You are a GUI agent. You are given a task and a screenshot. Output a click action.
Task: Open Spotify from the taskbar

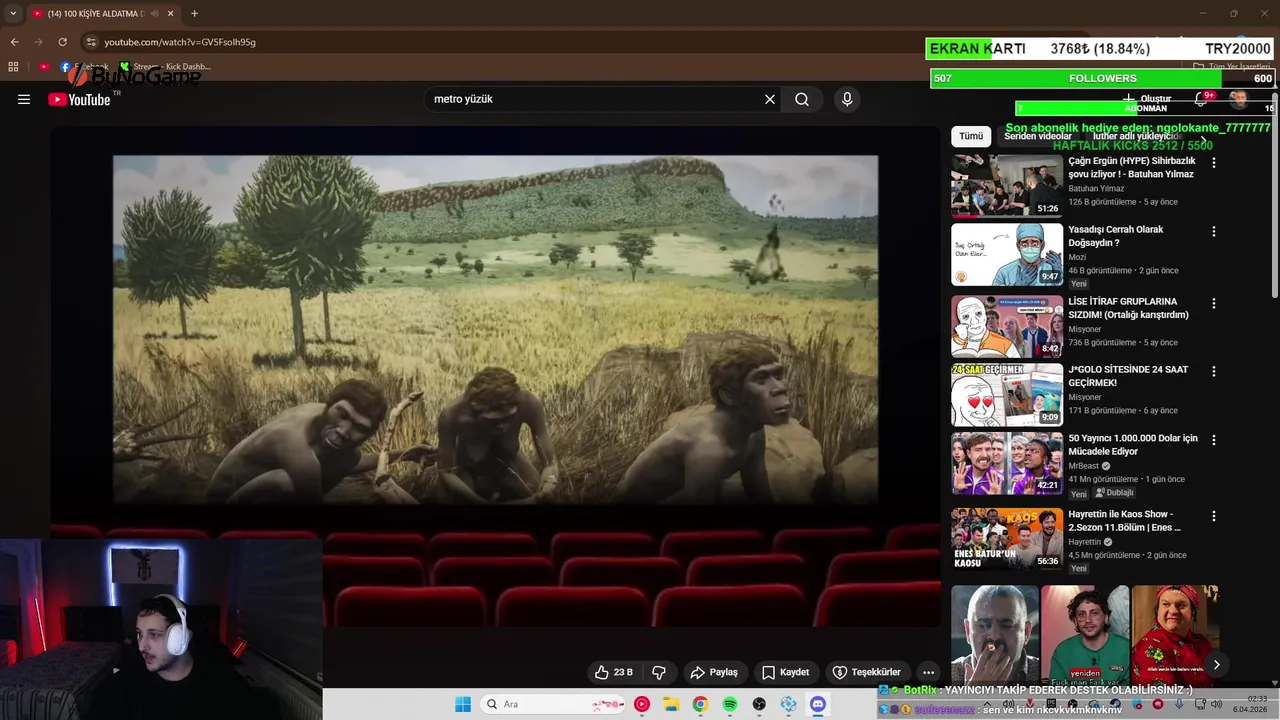(x=730, y=704)
